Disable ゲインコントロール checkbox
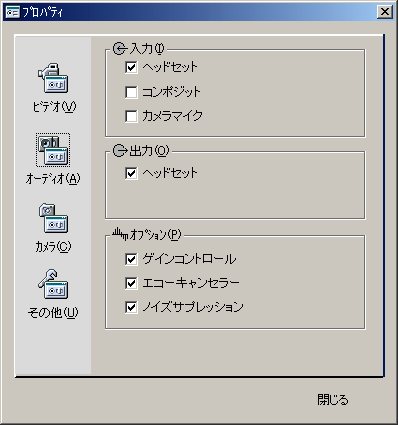The width and height of the screenshot is (398, 425). [131, 259]
